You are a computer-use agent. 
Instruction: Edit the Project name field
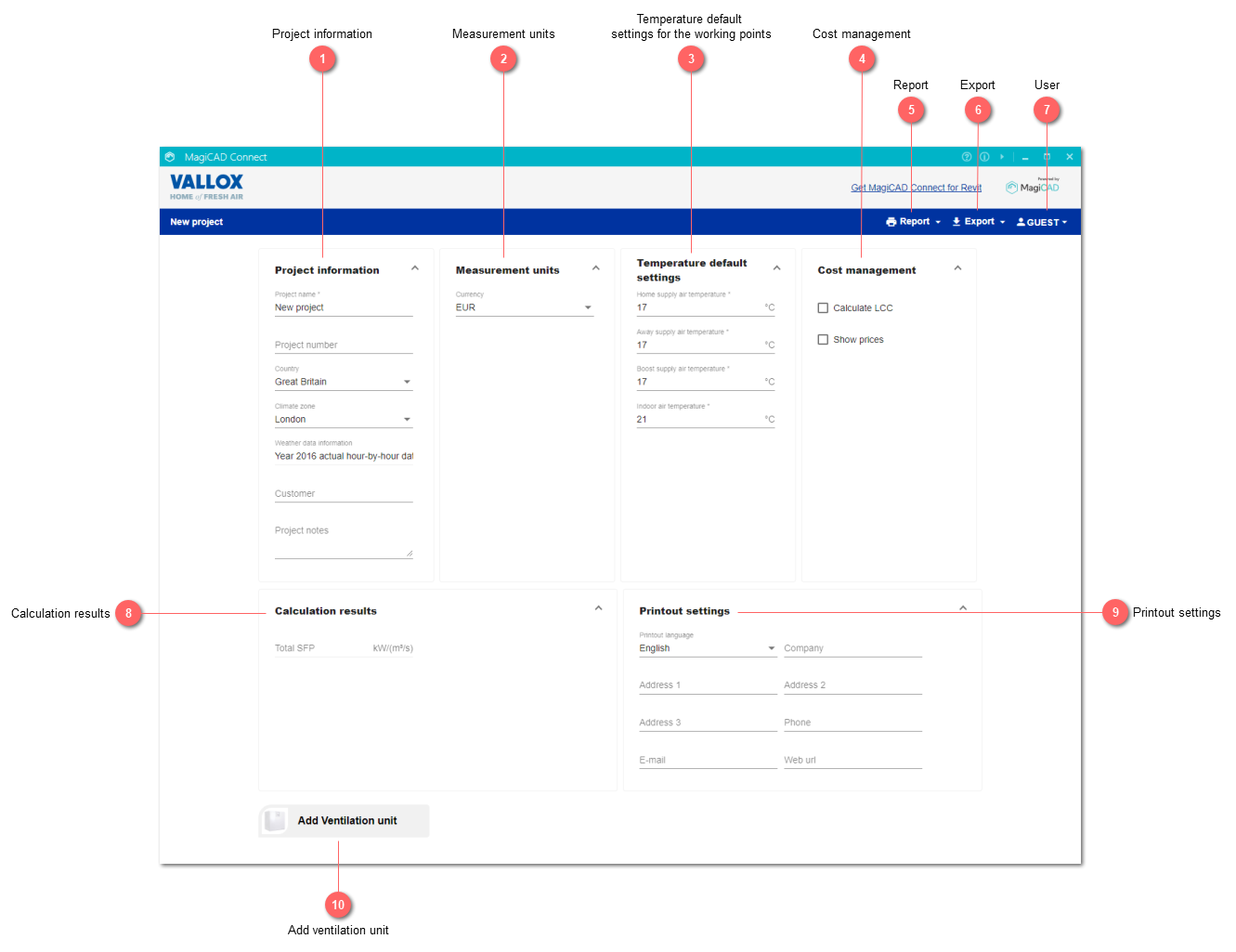click(344, 307)
